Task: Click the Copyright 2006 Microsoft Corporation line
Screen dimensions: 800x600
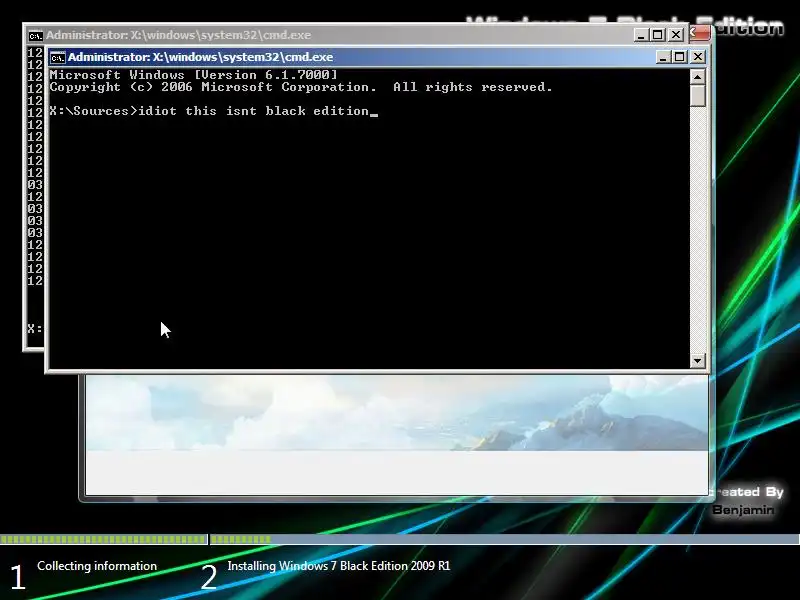Action: [301, 87]
